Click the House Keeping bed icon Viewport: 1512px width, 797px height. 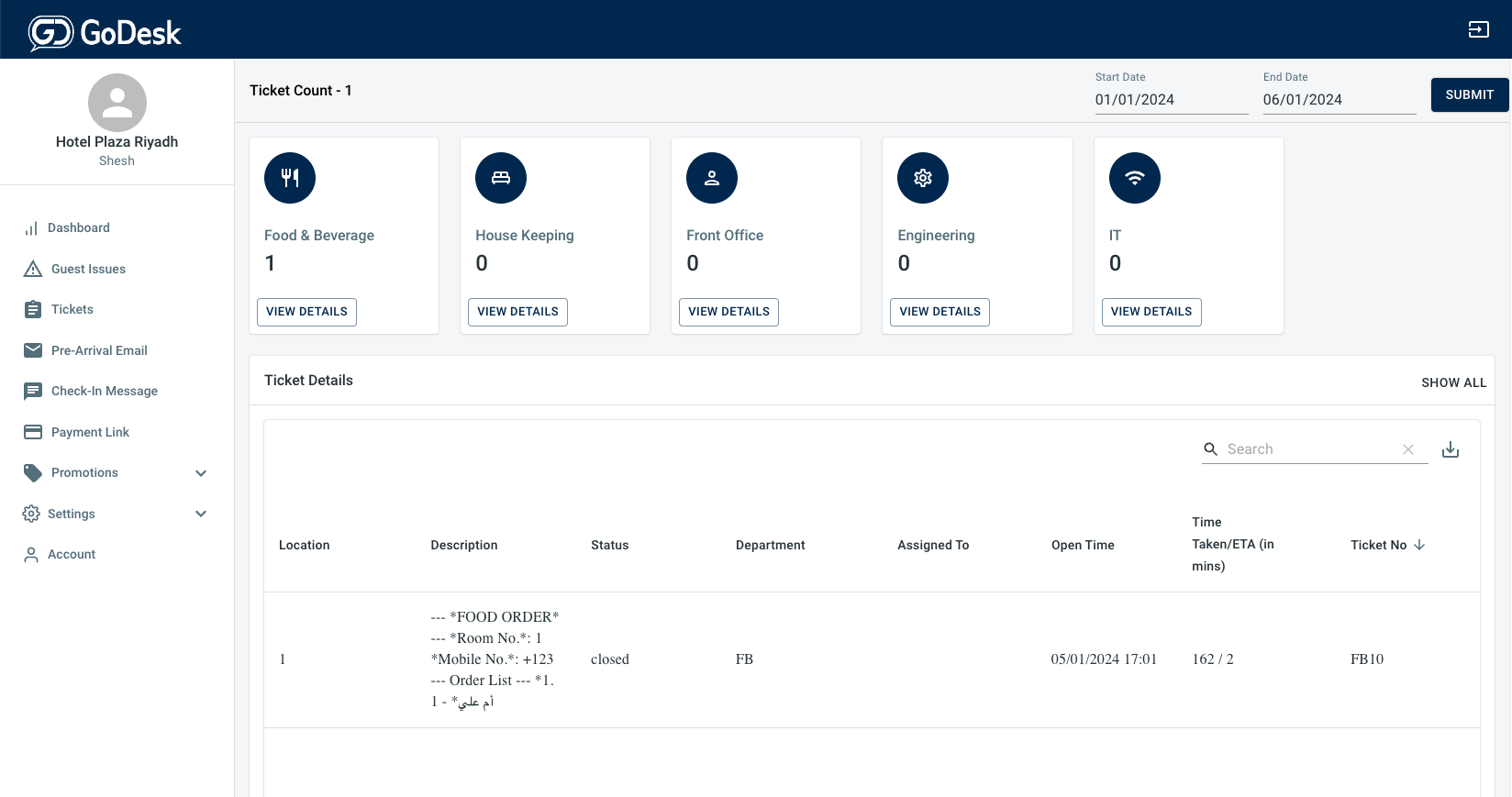(x=501, y=178)
